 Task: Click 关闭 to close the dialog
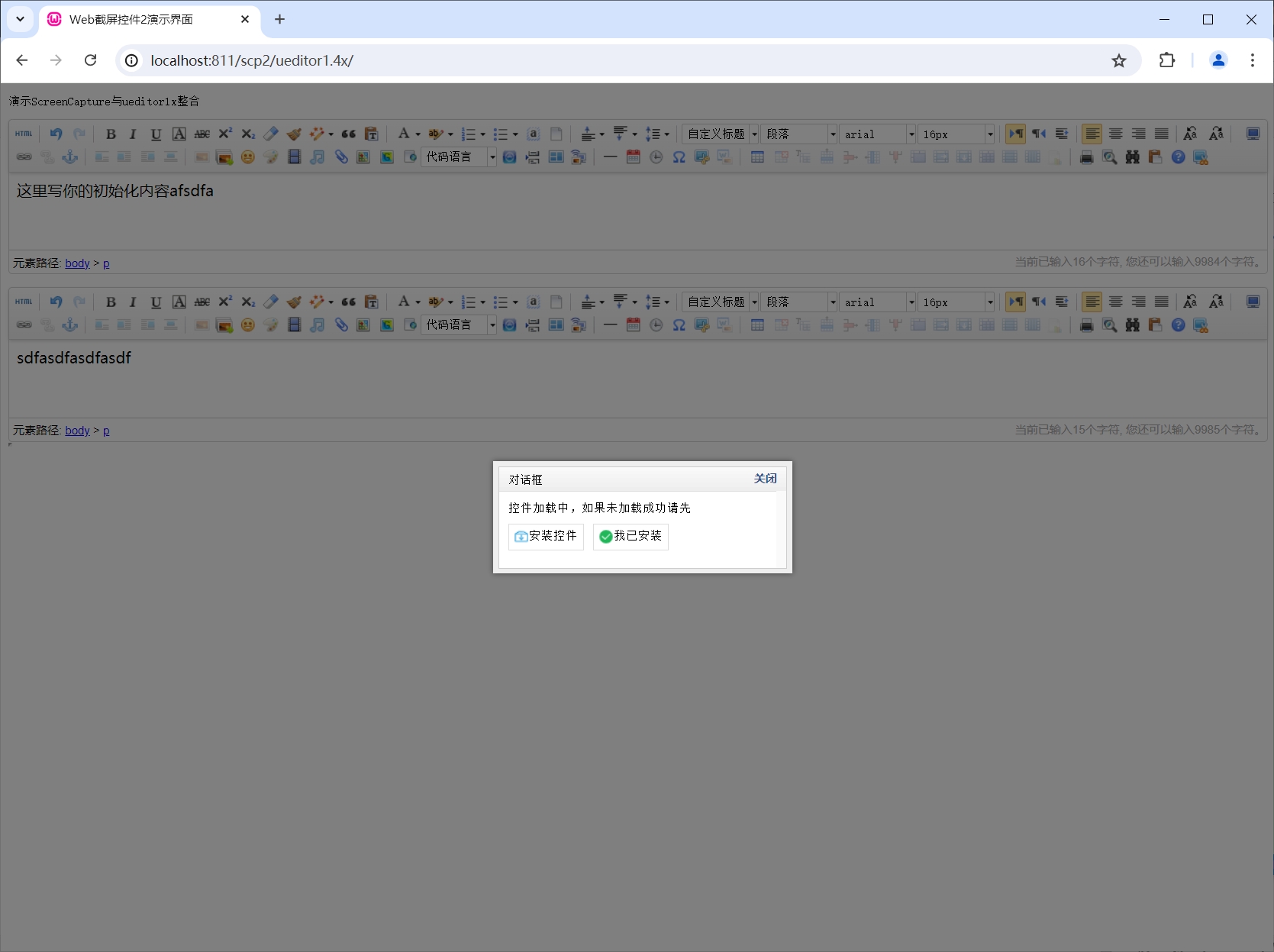click(x=766, y=479)
